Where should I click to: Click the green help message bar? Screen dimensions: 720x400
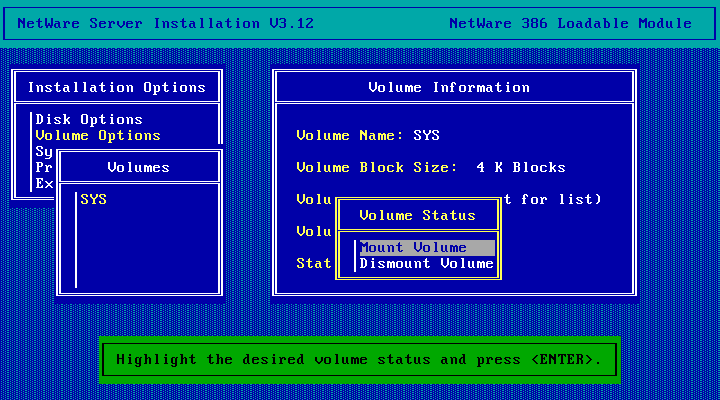(360, 360)
